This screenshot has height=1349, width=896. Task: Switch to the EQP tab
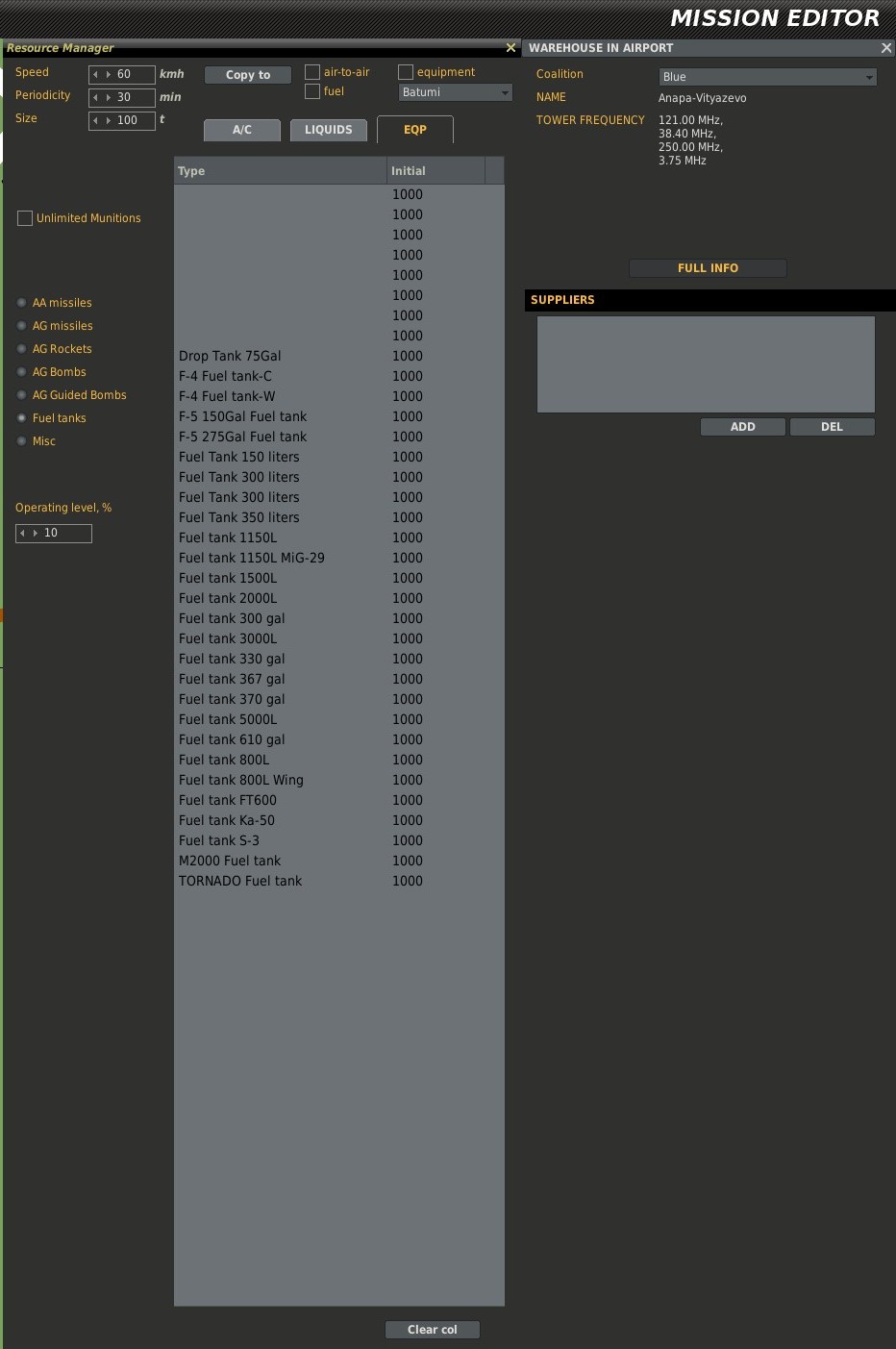pos(415,130)
